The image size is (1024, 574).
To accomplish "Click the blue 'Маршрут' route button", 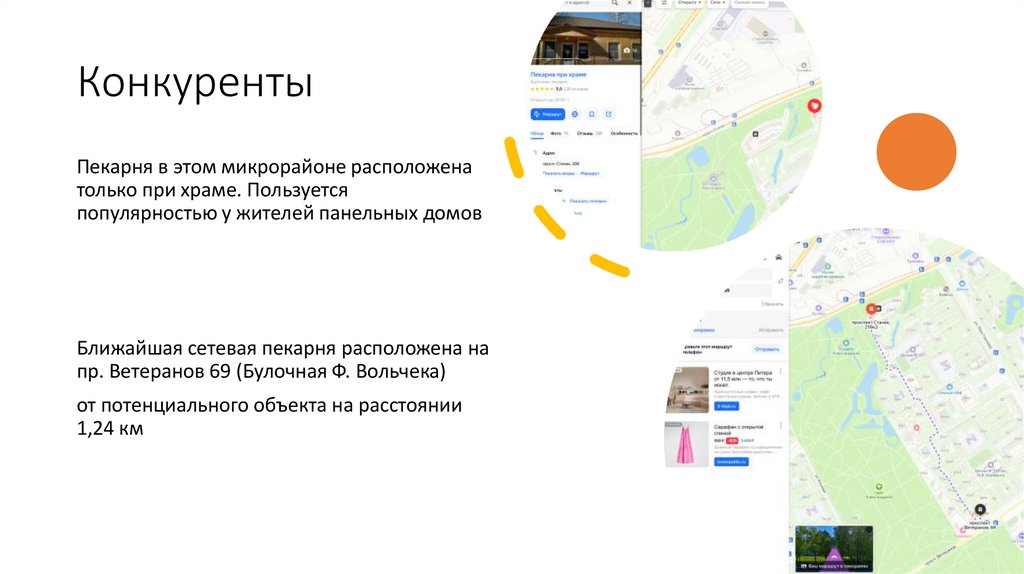I will click(x=547, y=114).
